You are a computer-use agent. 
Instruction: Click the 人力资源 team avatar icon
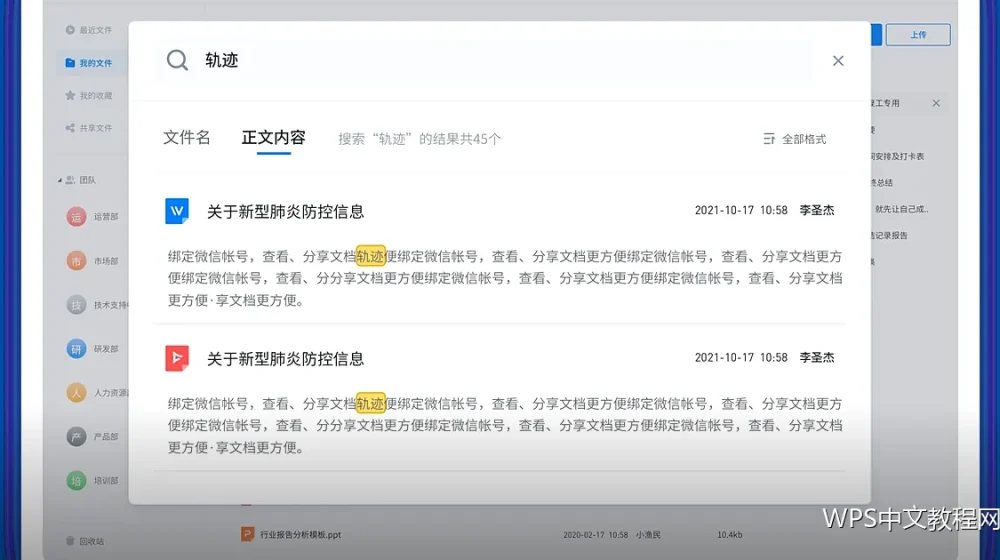click(x=77, y=393)
